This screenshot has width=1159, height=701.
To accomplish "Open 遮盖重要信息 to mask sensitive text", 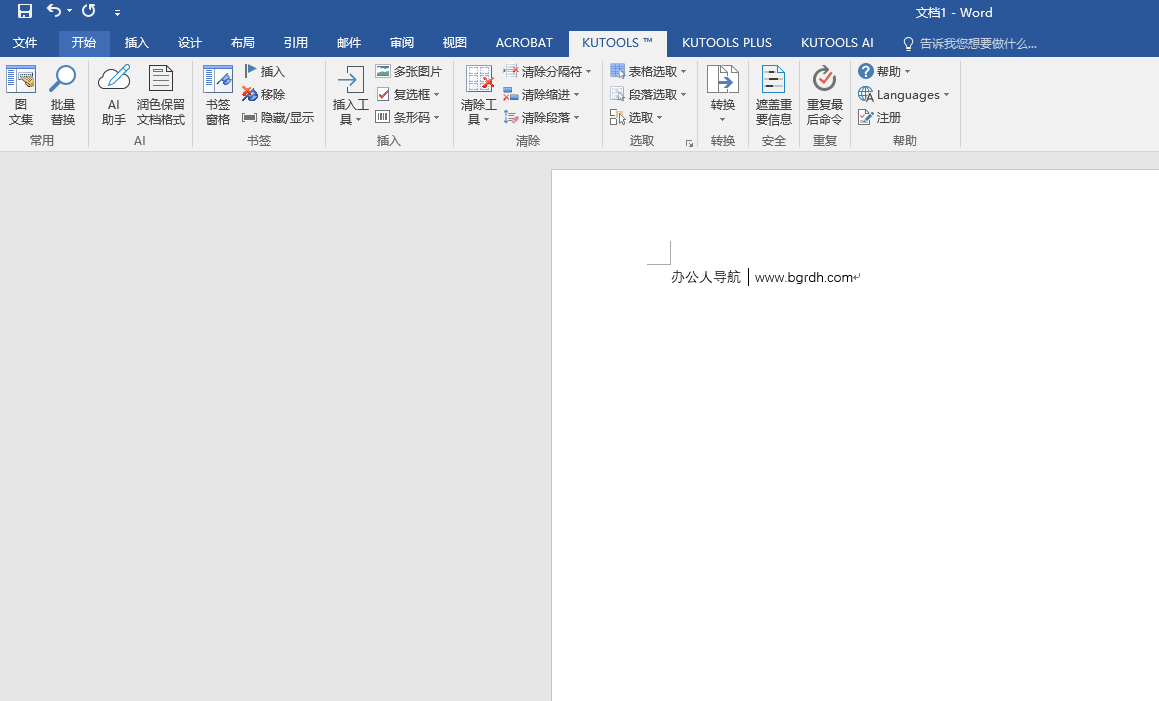I will [x=772, y=95].
